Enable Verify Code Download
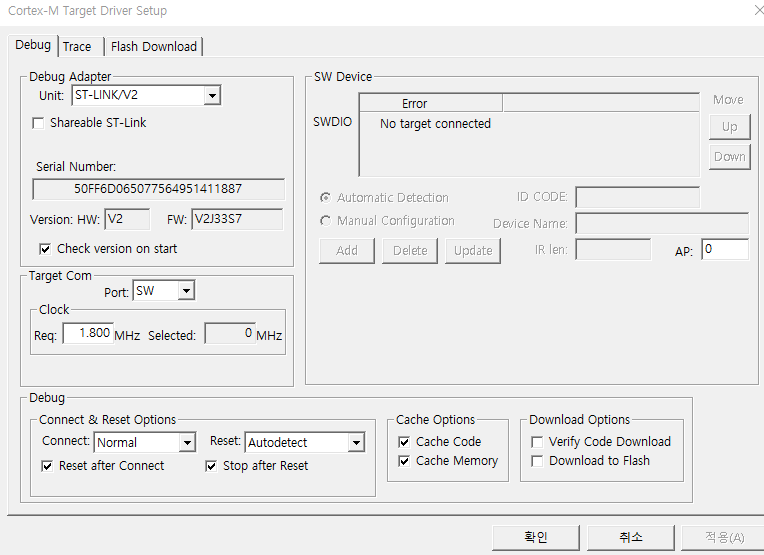This screenshot has width=764, height=555. (x=537, y=442)
